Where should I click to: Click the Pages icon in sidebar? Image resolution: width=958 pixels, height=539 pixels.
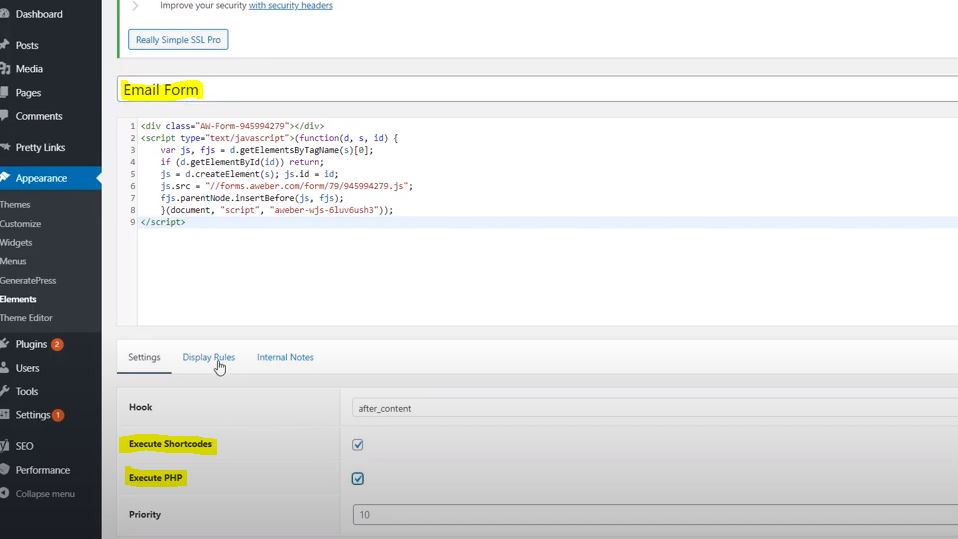pyautogui.click(x=4, y=92)
